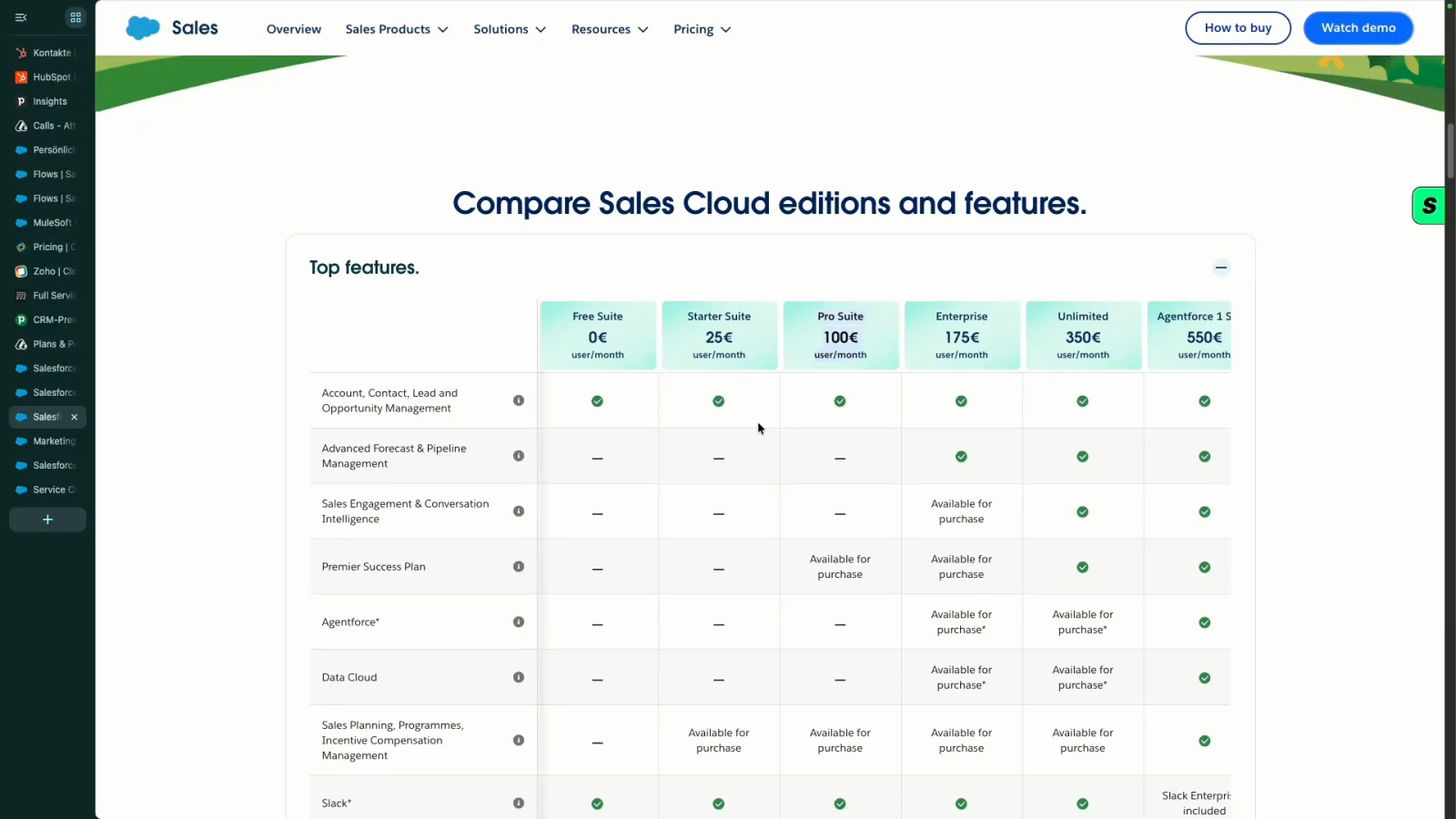The width and height of the screenshot is (1456, 819).
Task: Switch to the Kontakte tab
Action: (x=47, y=53)
